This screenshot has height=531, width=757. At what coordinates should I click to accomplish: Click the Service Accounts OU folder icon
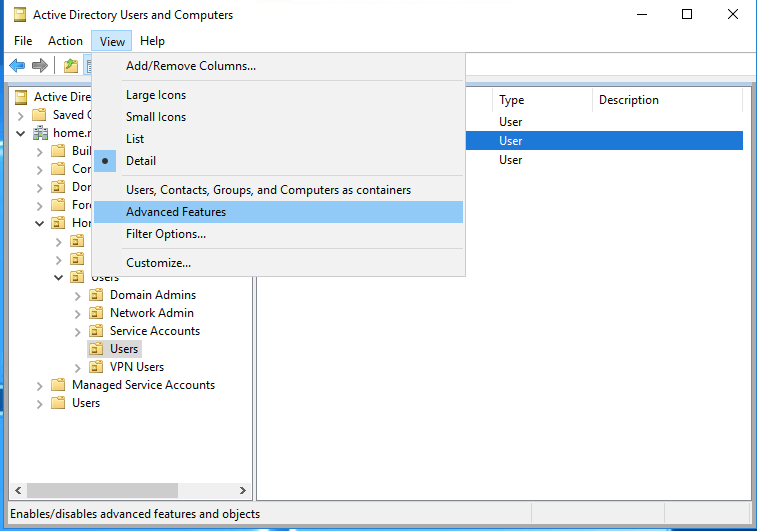coord(96,331)
